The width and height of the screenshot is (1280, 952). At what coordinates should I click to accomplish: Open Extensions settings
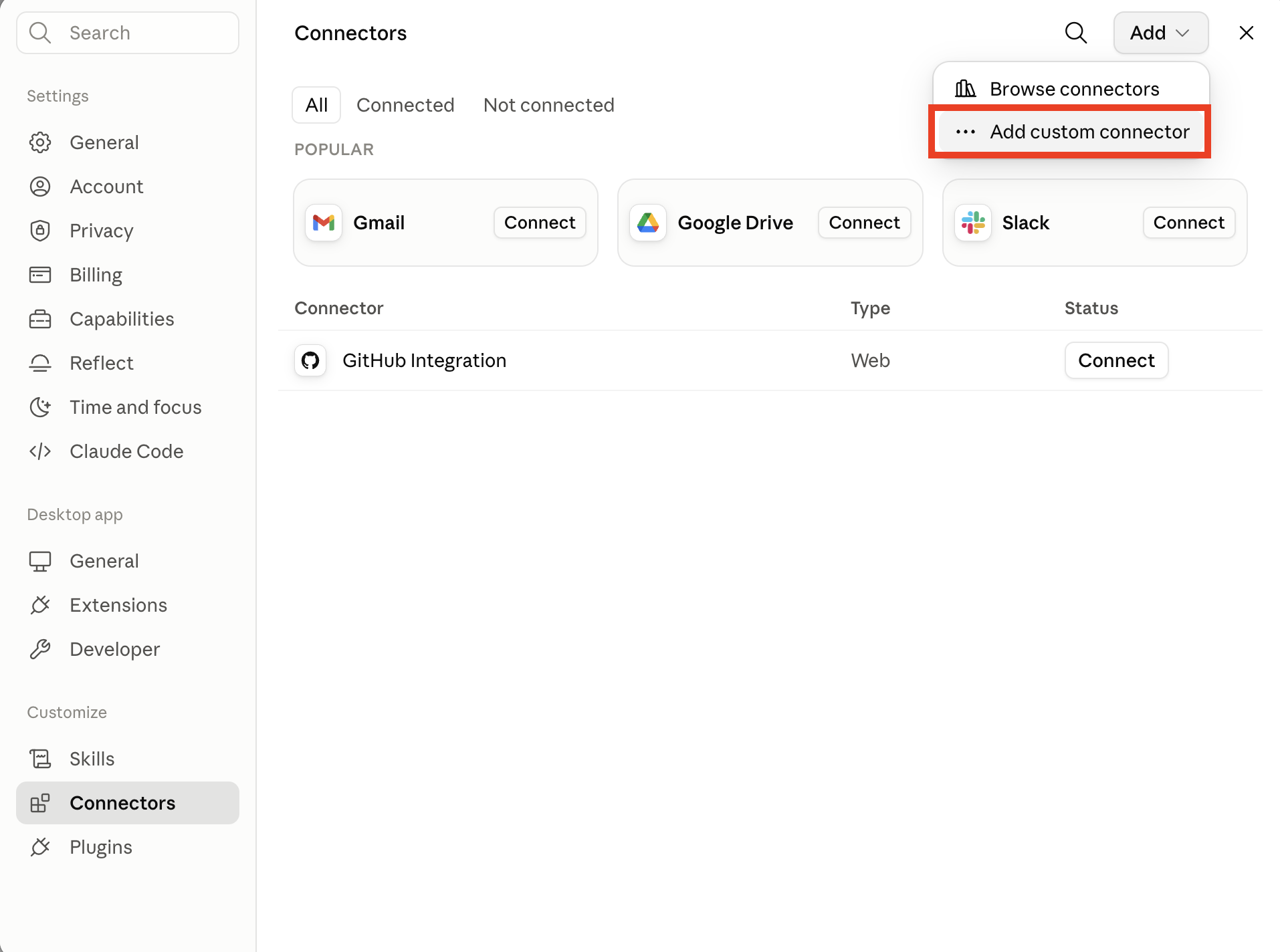pyautogui.click(x=128, y=605)
